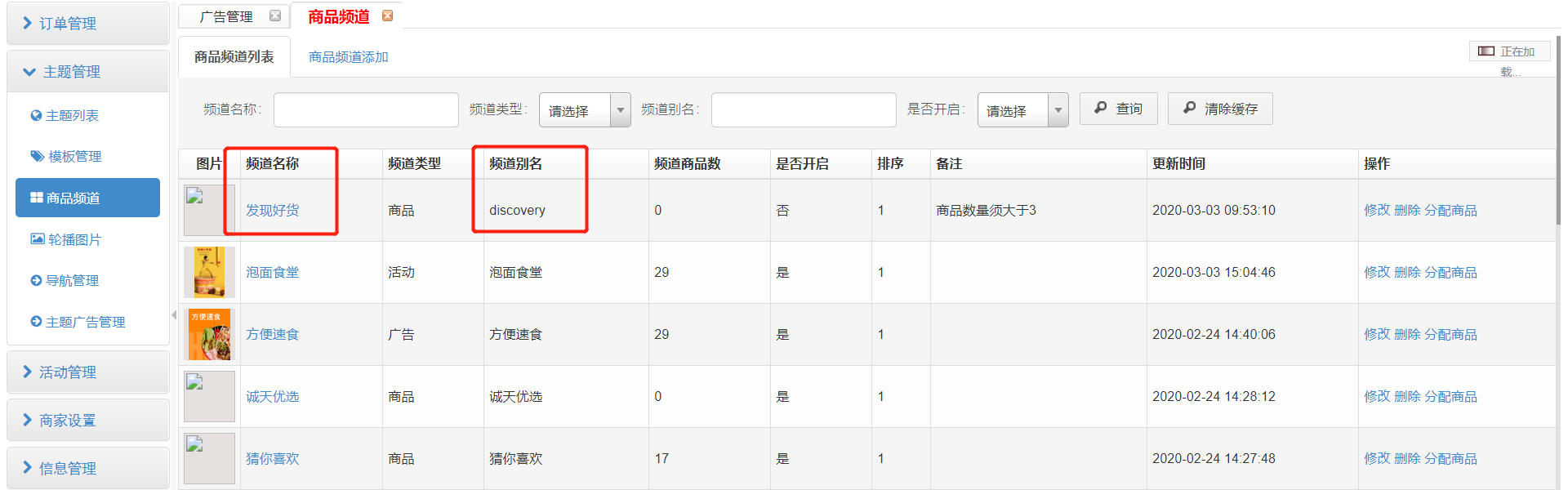The height and width of the screenshot is (490, 1568).
Task: Open the 发现好货 channel link
Action: coord(273,211)
